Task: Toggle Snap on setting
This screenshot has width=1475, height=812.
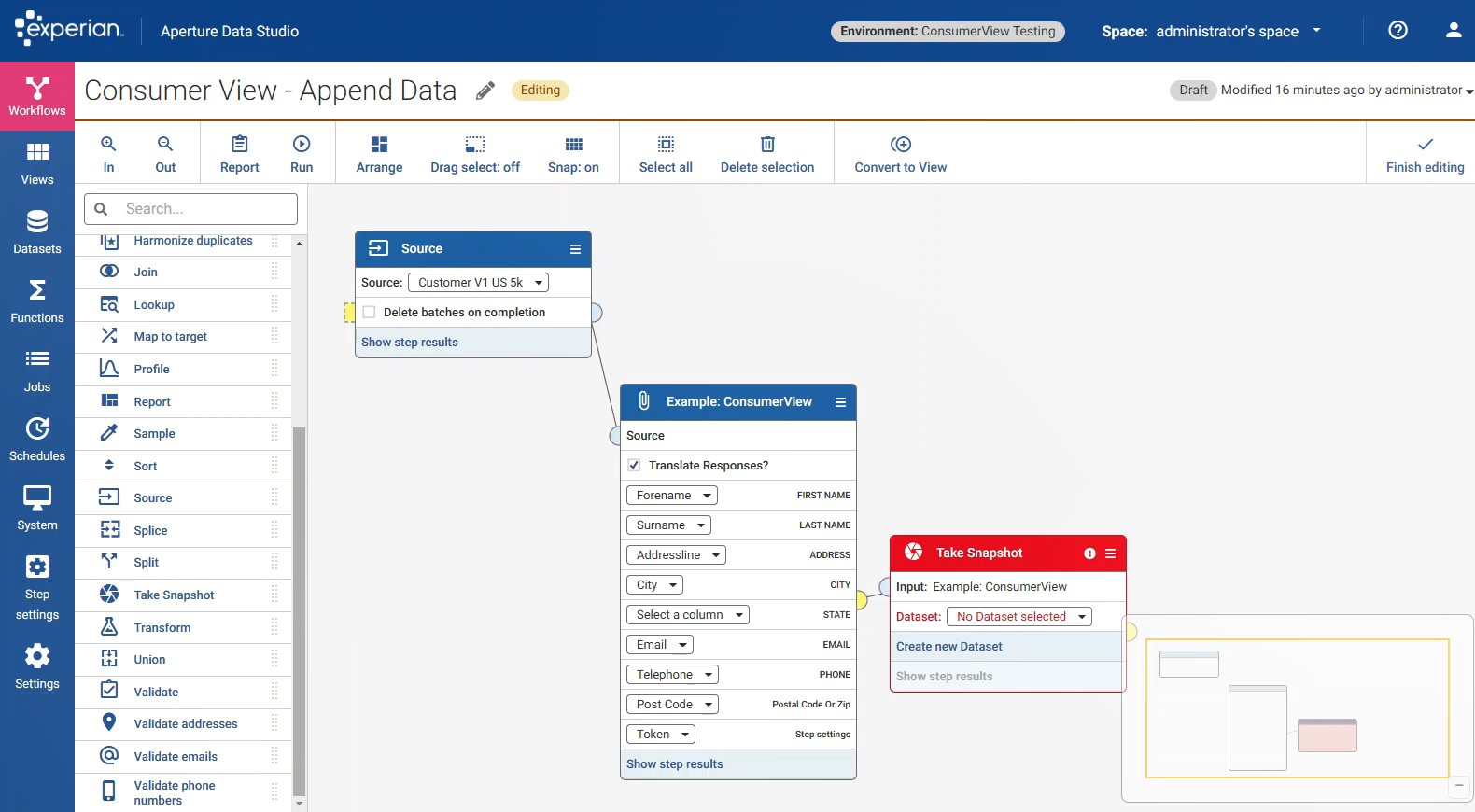Action: click(x=573, y=154)
